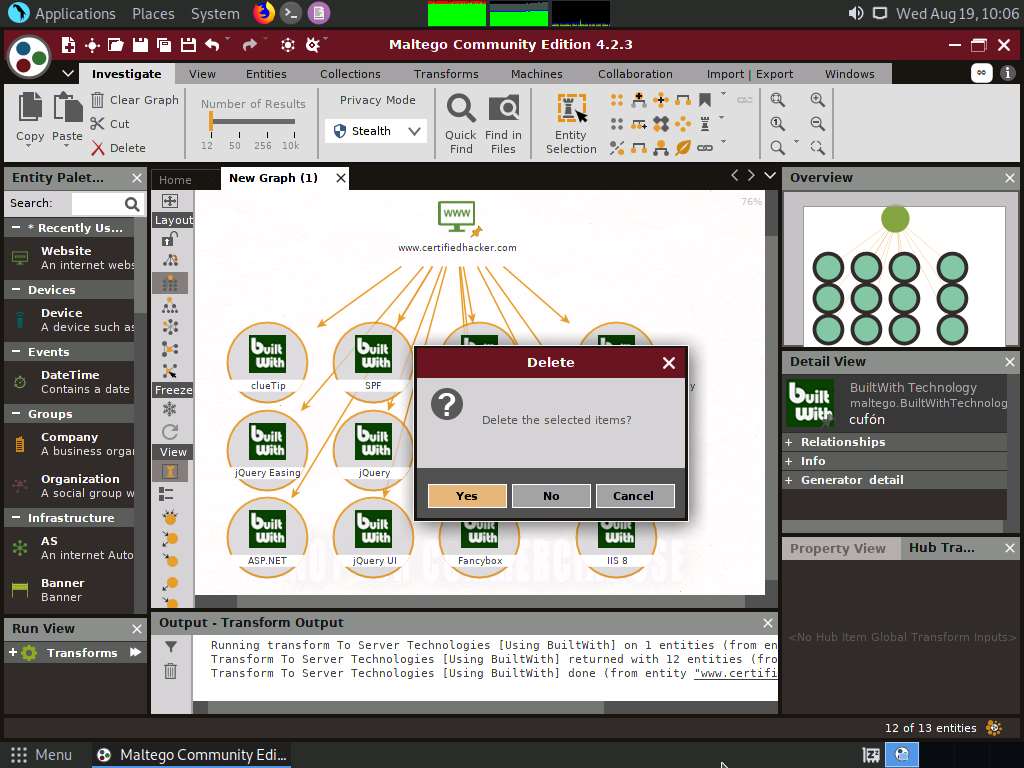Switch to the View ribbon tab

[x=202, y=74]
